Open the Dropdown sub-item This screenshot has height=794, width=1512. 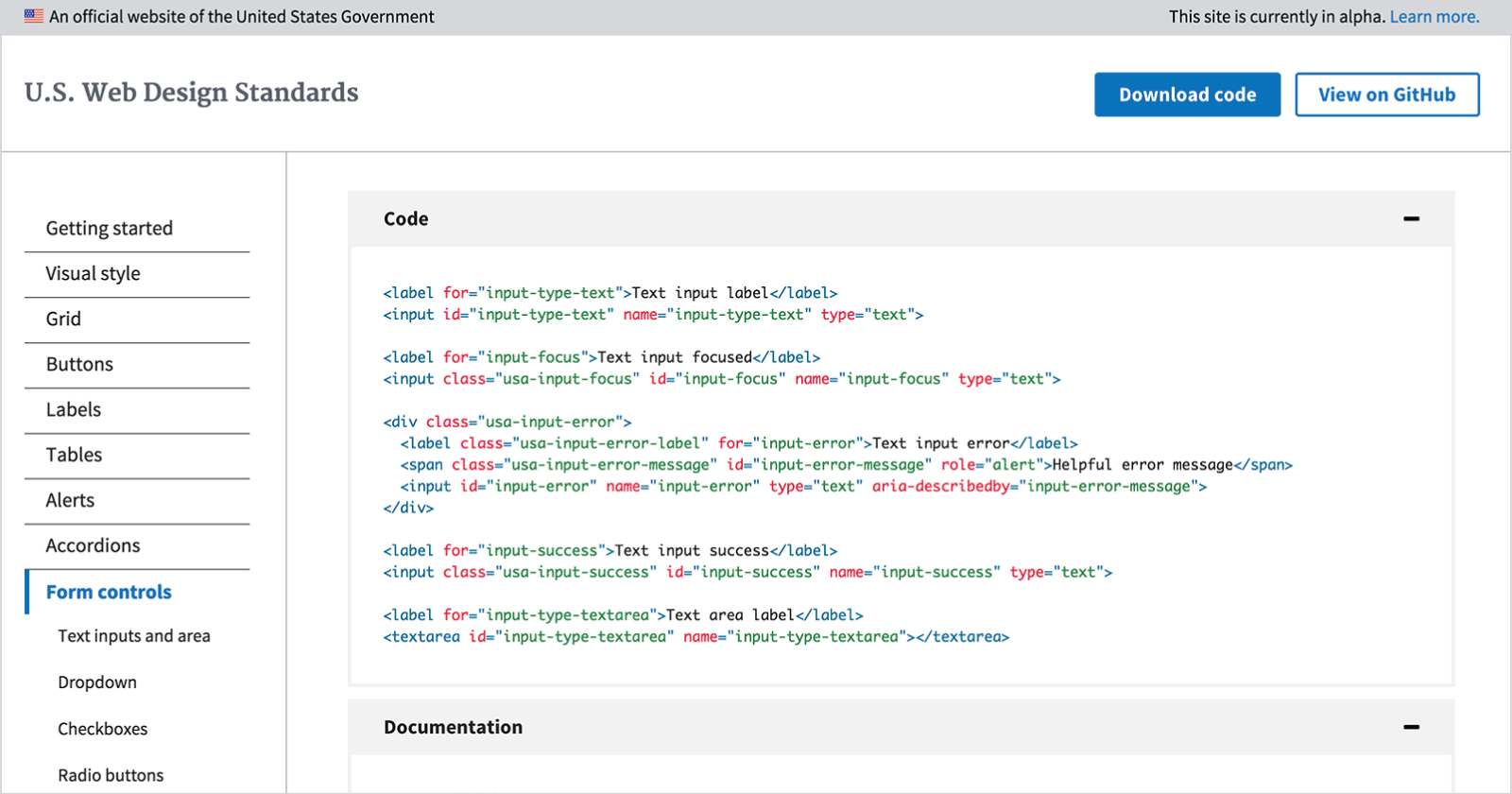pos(97,682)
